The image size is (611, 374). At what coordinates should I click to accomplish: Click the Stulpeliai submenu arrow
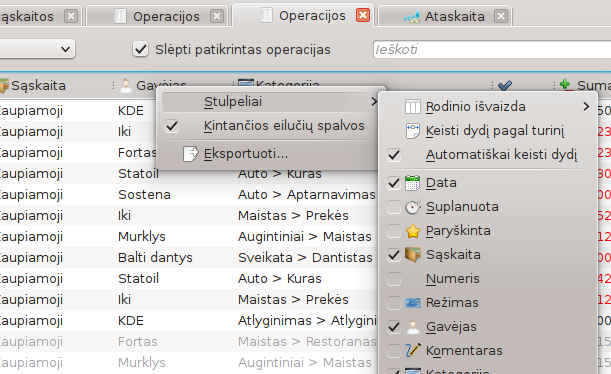(374, 102)
